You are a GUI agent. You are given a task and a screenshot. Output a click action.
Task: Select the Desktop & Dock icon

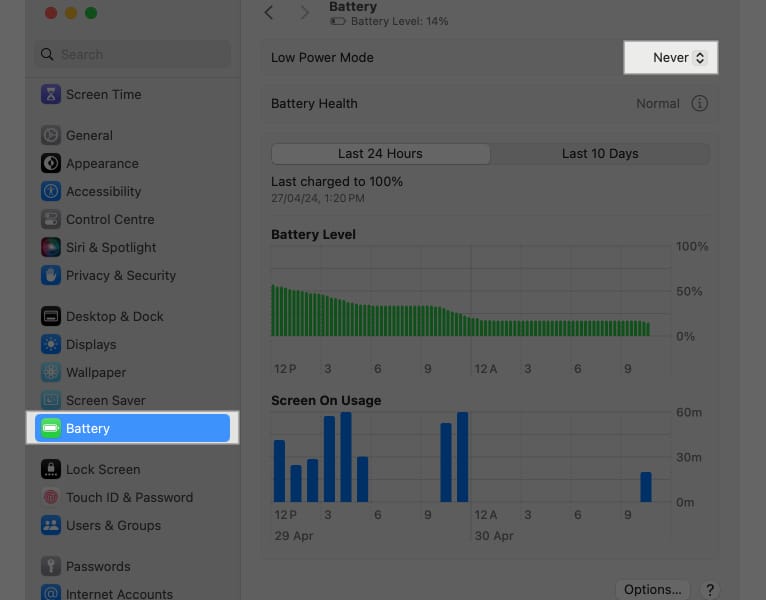[x=51, y=316]
